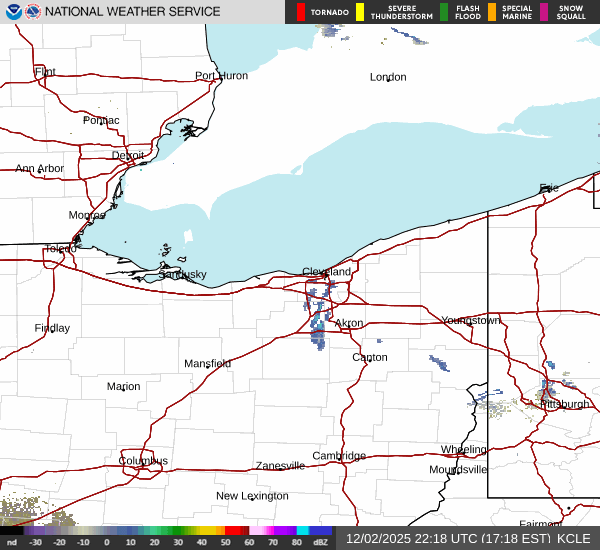Image resolution: width=600 pixels, height=550 pixels.
Task: Click the NOAA logo in the header
Action: click(x=13, y=12)
